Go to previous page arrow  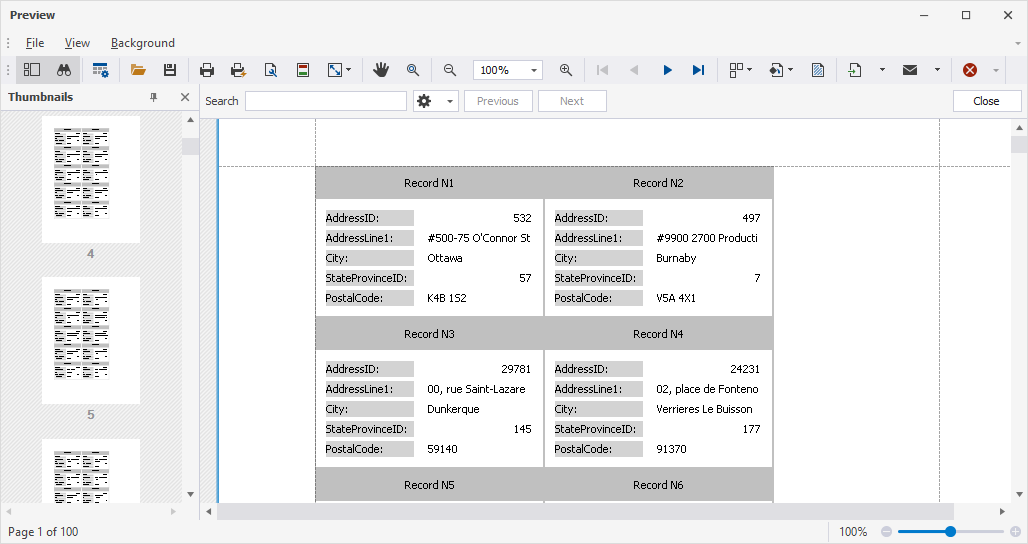pos(634,69)
